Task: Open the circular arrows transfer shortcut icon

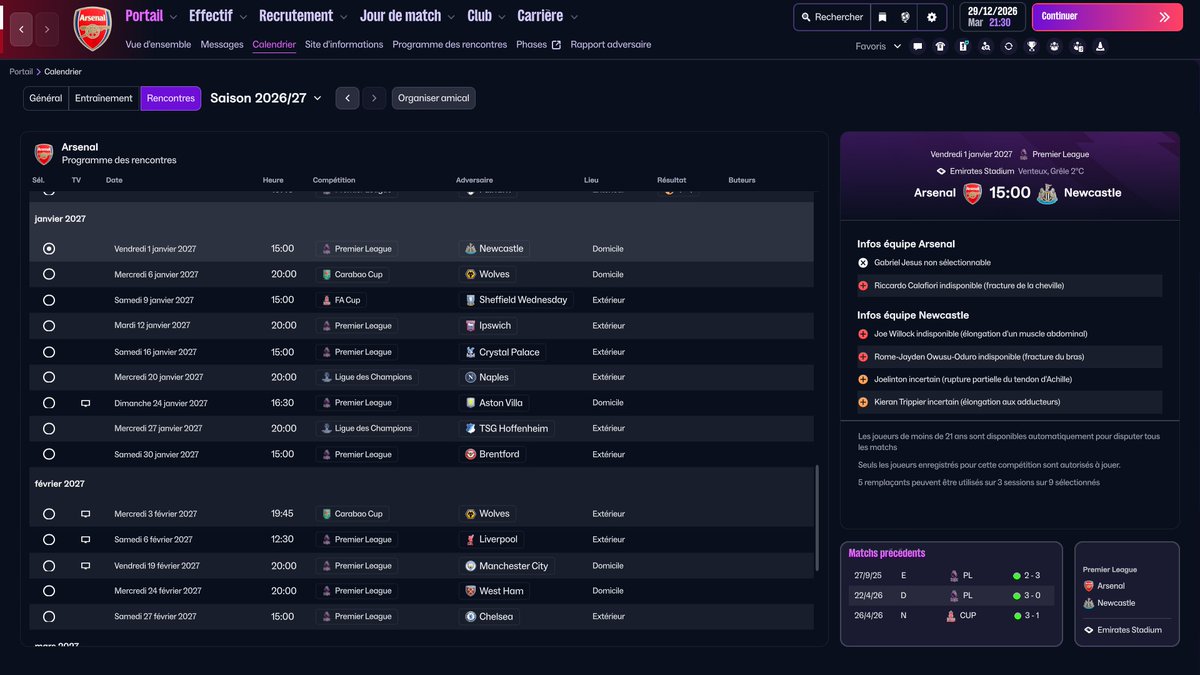Action: click(x=1009, y=46)
